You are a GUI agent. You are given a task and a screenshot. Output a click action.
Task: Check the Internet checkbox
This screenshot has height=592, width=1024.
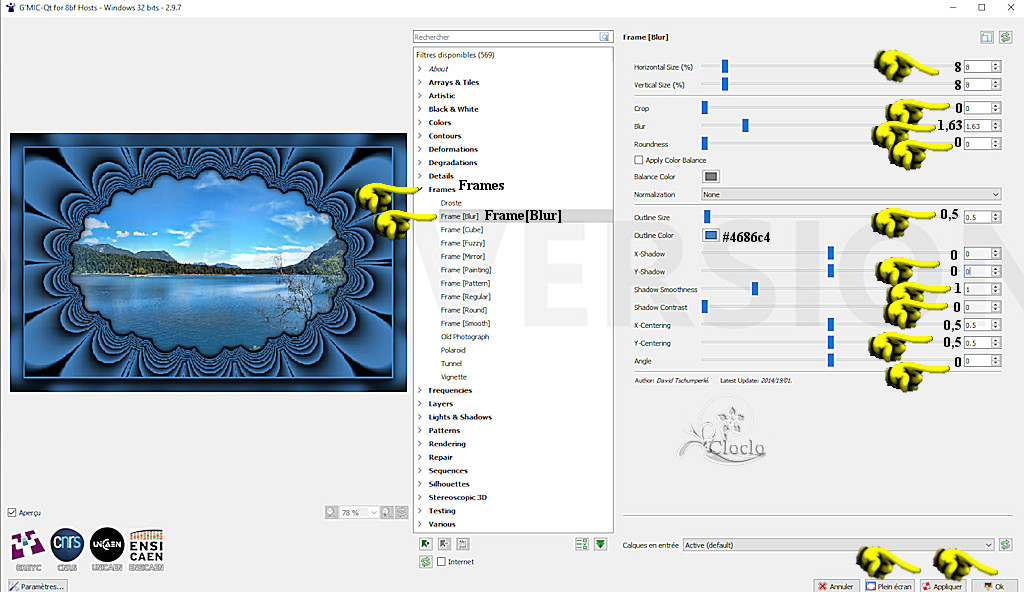[x=441, y=562]
